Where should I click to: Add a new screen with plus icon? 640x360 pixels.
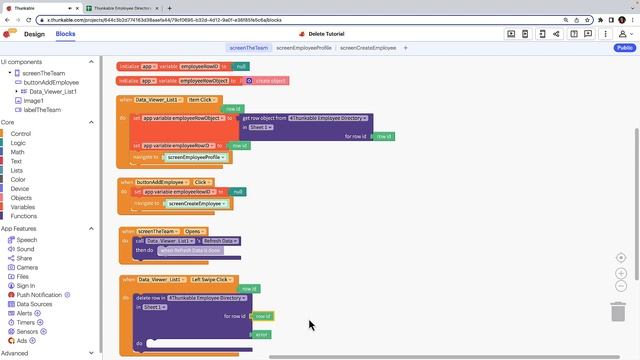pos(405,48)
